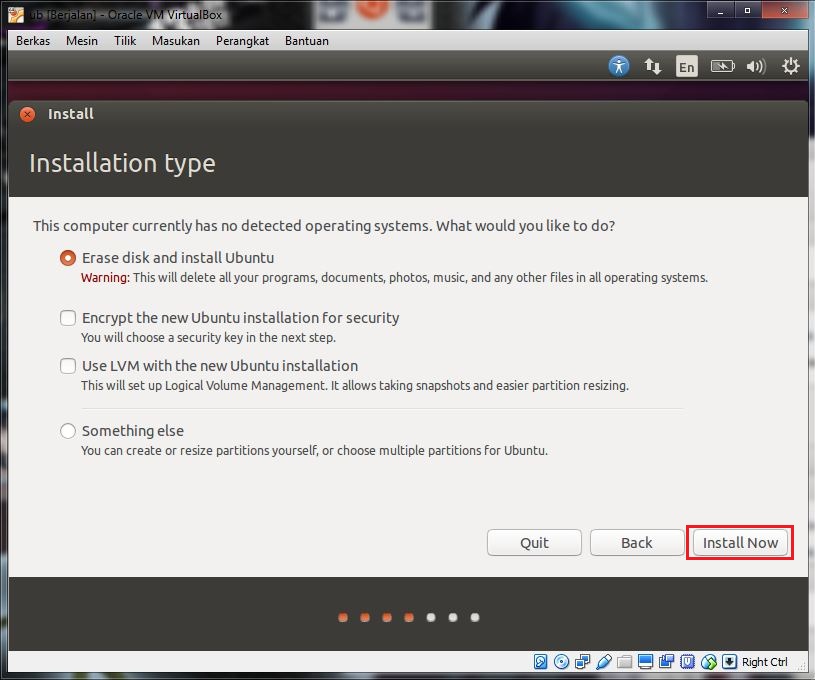Open the system gear session menu
Screen dimensions: 815x680
click(791, 66)
